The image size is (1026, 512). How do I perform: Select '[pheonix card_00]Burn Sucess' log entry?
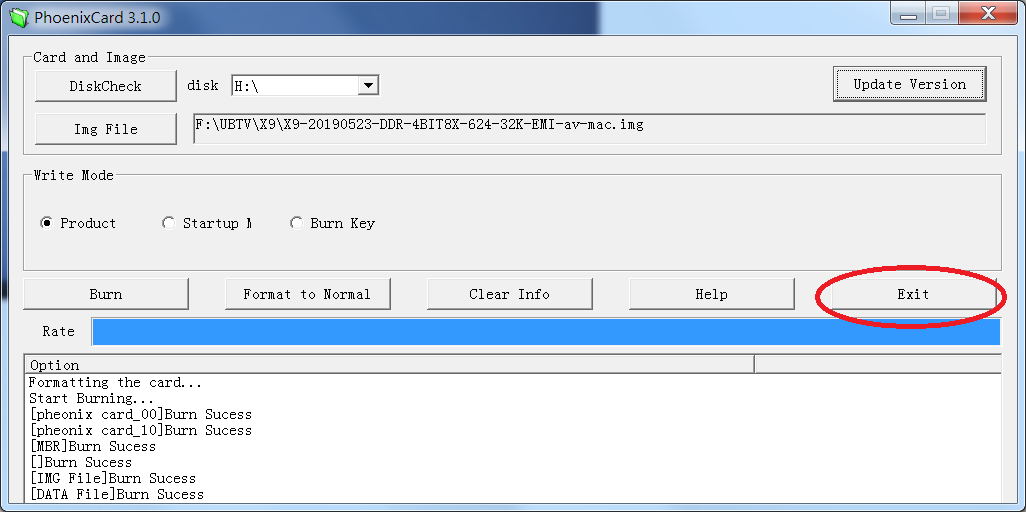pos(140,414)
